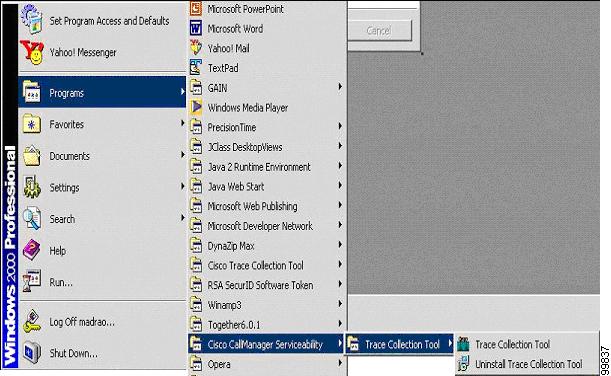Click the Microsoft Word icon
611x376 pixels.
point(196,28)
